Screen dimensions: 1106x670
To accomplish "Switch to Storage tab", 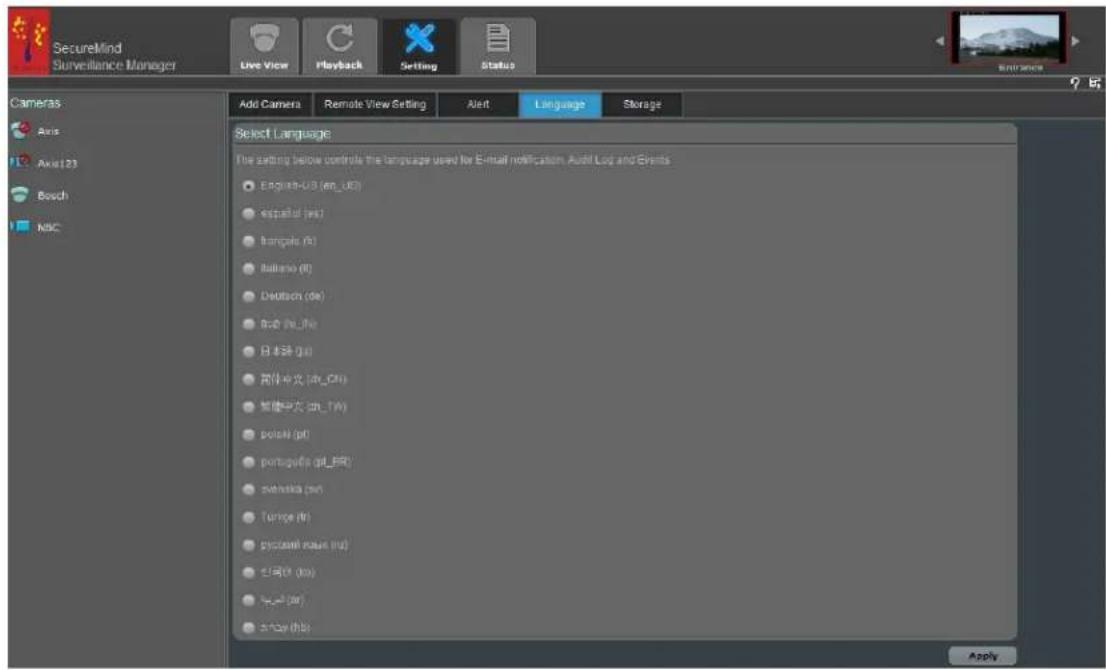I will click(x=642, y=104).
